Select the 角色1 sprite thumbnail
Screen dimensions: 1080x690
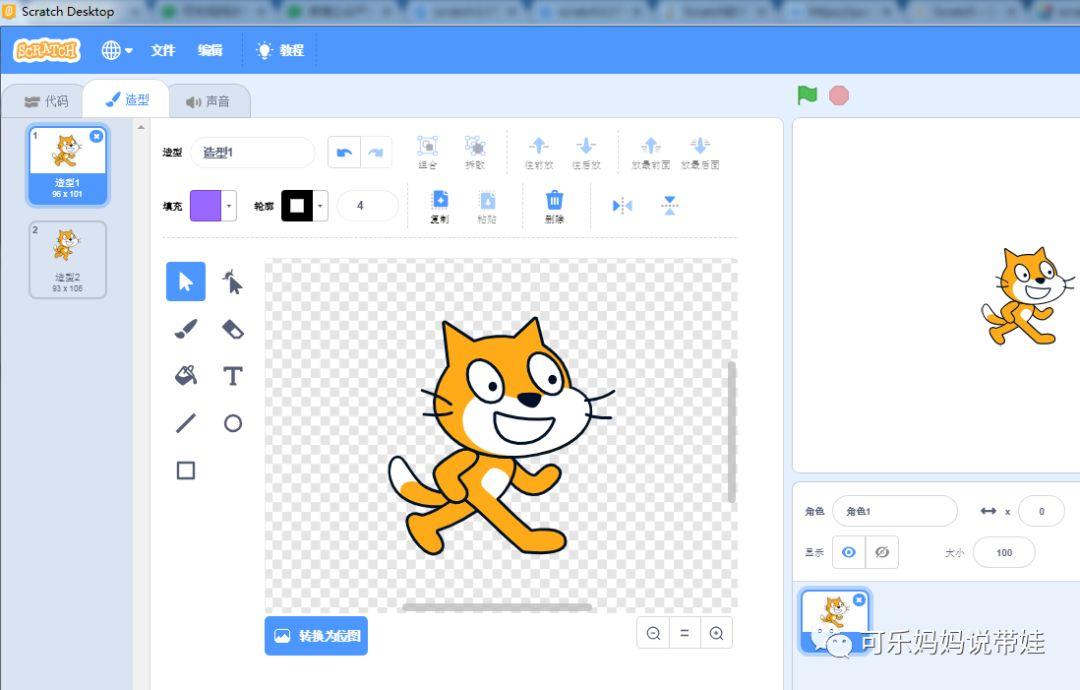tap(835, 620)
